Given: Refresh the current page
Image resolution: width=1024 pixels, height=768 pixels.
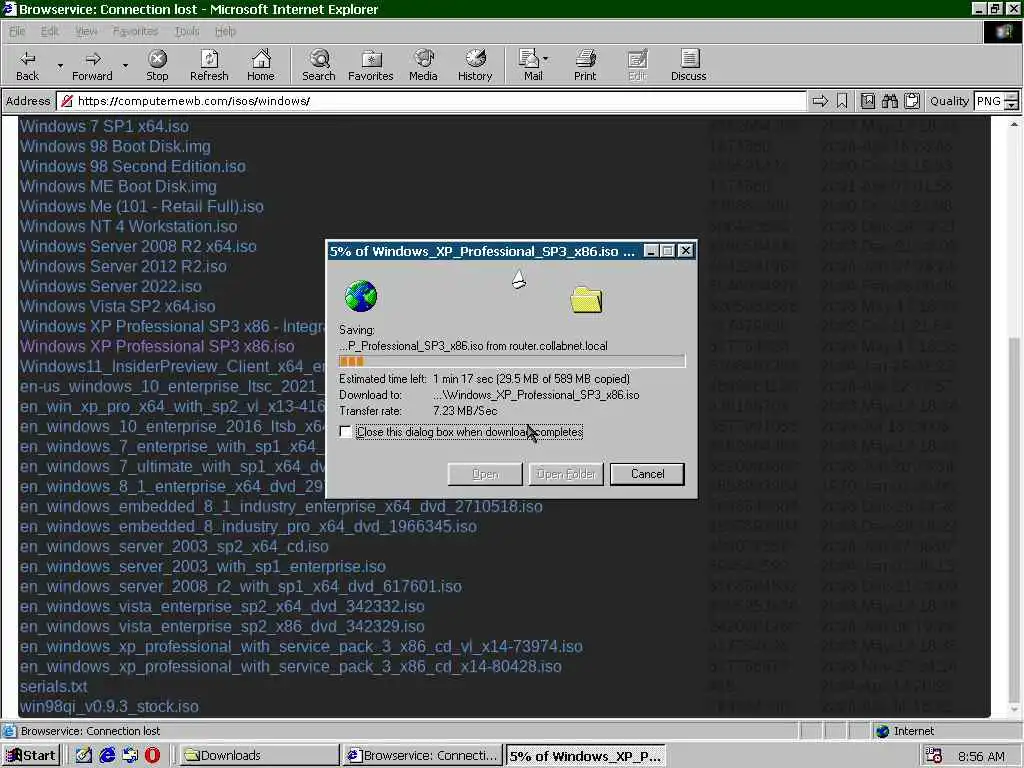Looking at the screenshot, I should tap(209, 65).
